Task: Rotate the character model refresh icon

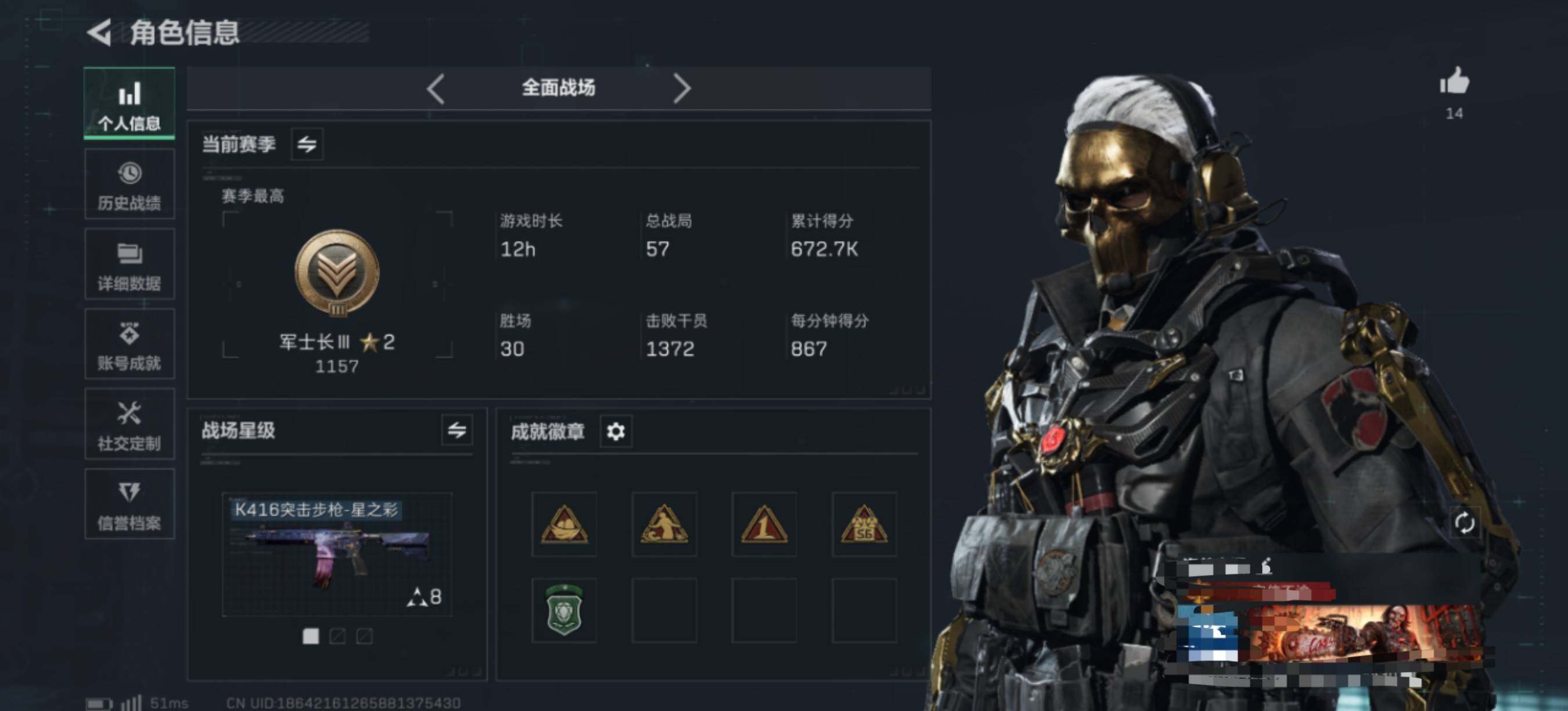Action: (1464, 523)
